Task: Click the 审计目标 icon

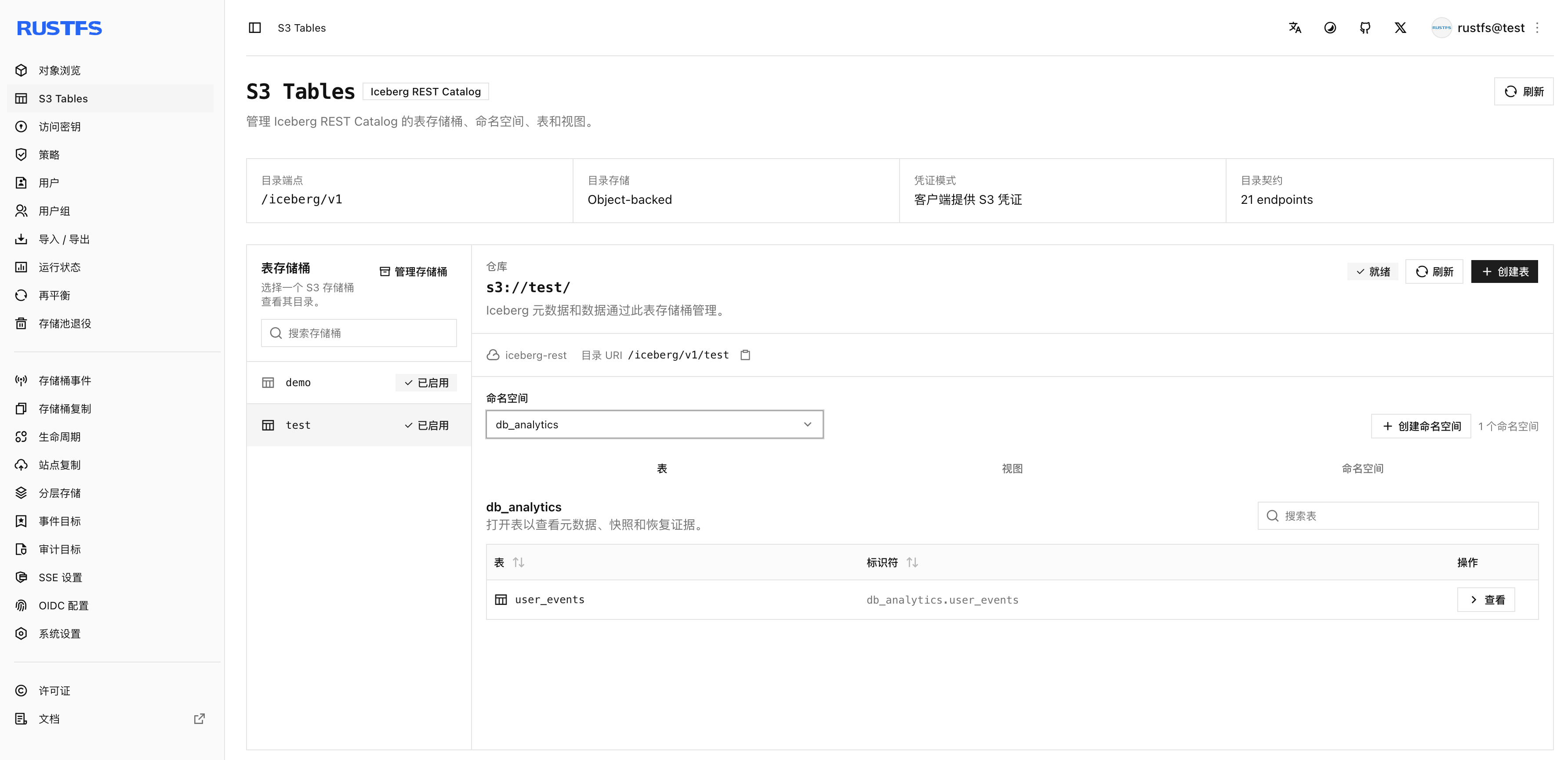Action: 21,549
